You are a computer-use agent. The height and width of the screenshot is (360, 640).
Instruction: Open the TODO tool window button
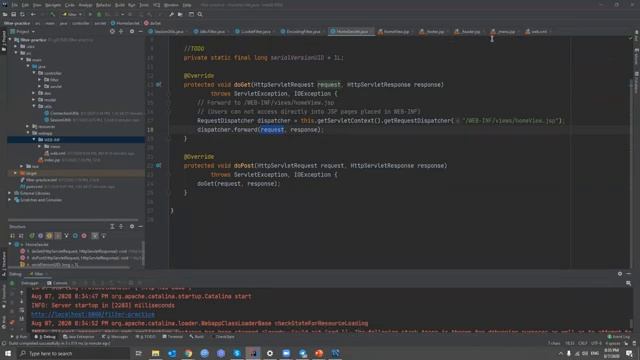click(146, 337)
